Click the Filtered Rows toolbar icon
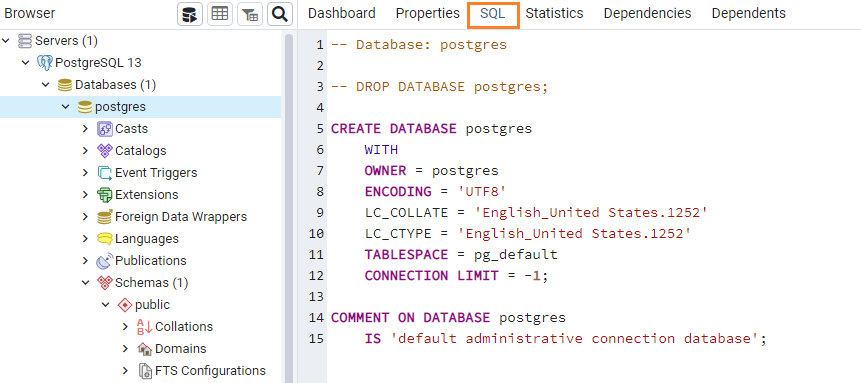The image size is (861, 383). pos(250,14)
